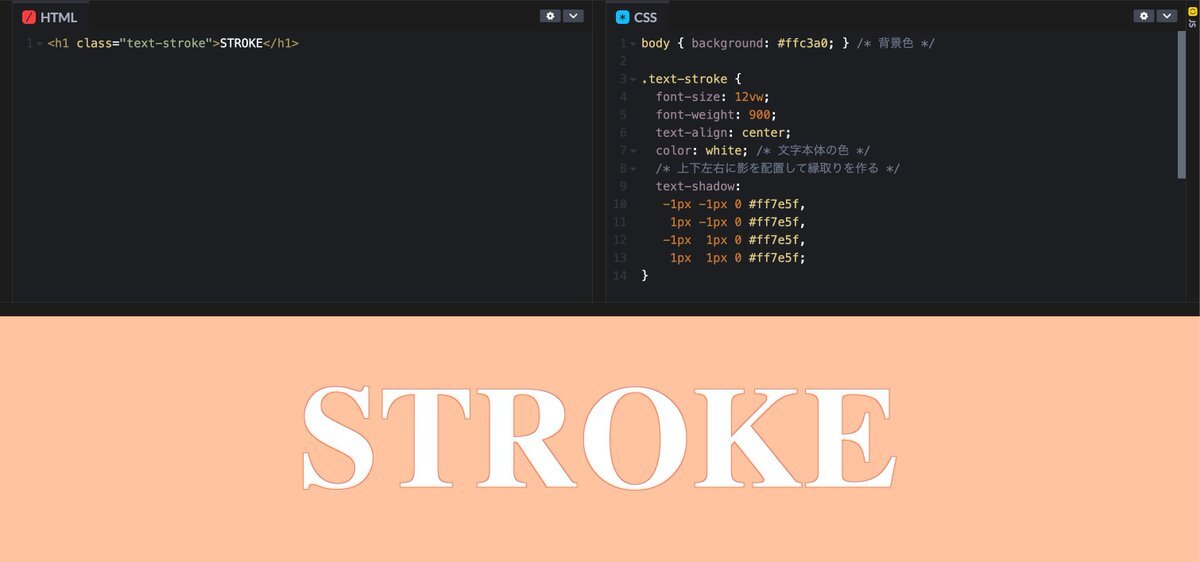Image resolution: width=1200 pixels, height=562 pixels.
Task: Select the HTML editor tab
Action: pos(50,17)
